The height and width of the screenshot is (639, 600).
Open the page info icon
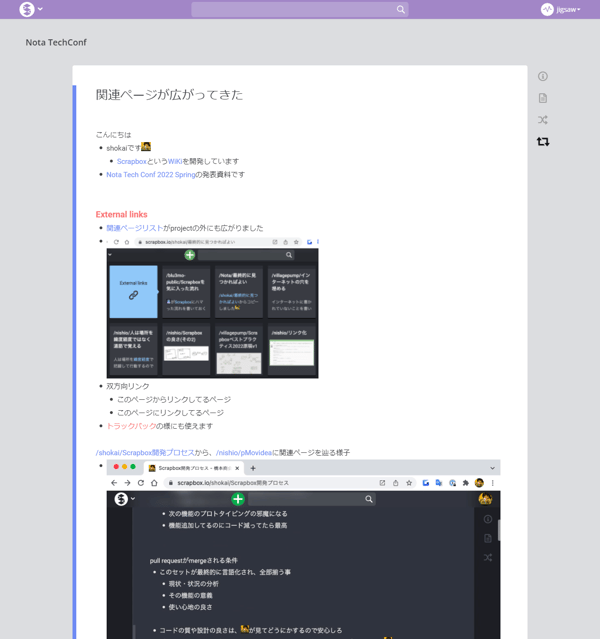click(x=543, y=76)
